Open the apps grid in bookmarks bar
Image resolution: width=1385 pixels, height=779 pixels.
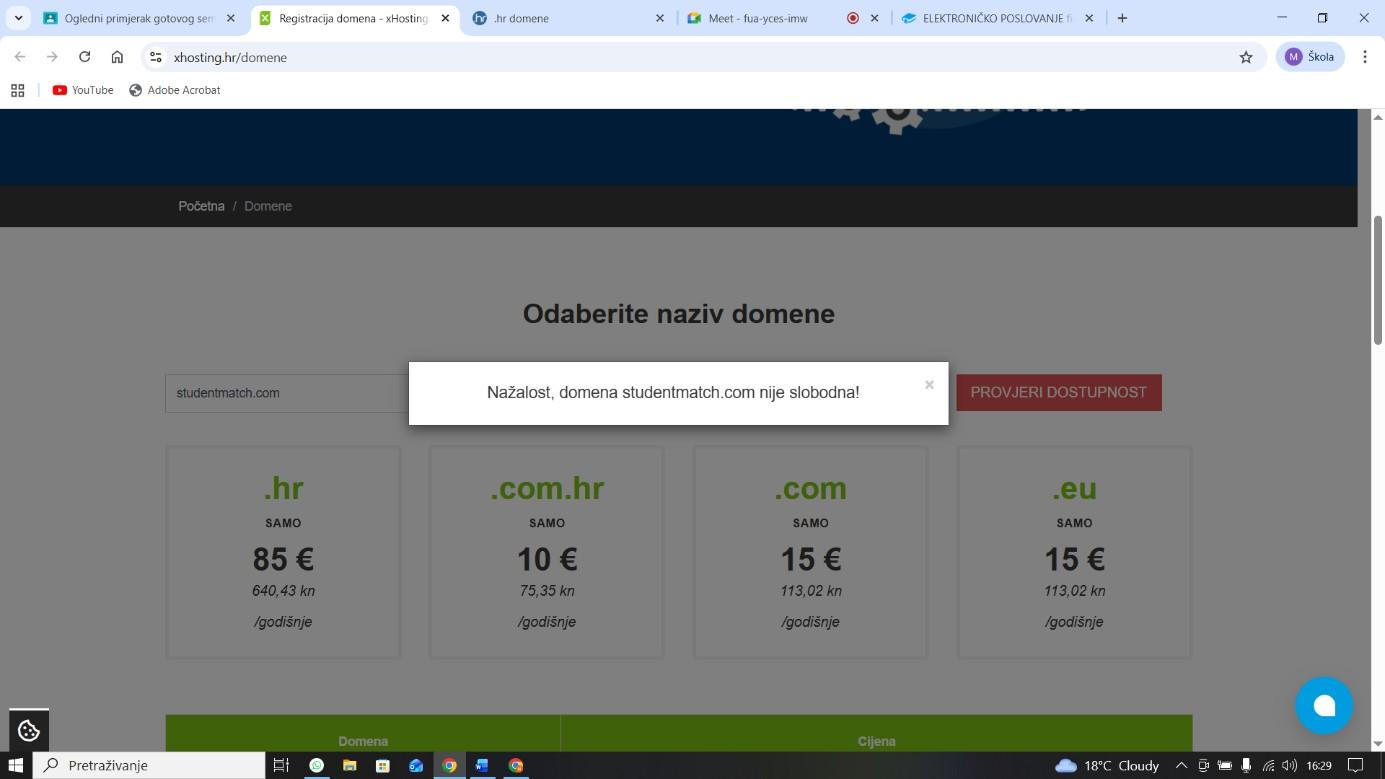coord(17,90)
